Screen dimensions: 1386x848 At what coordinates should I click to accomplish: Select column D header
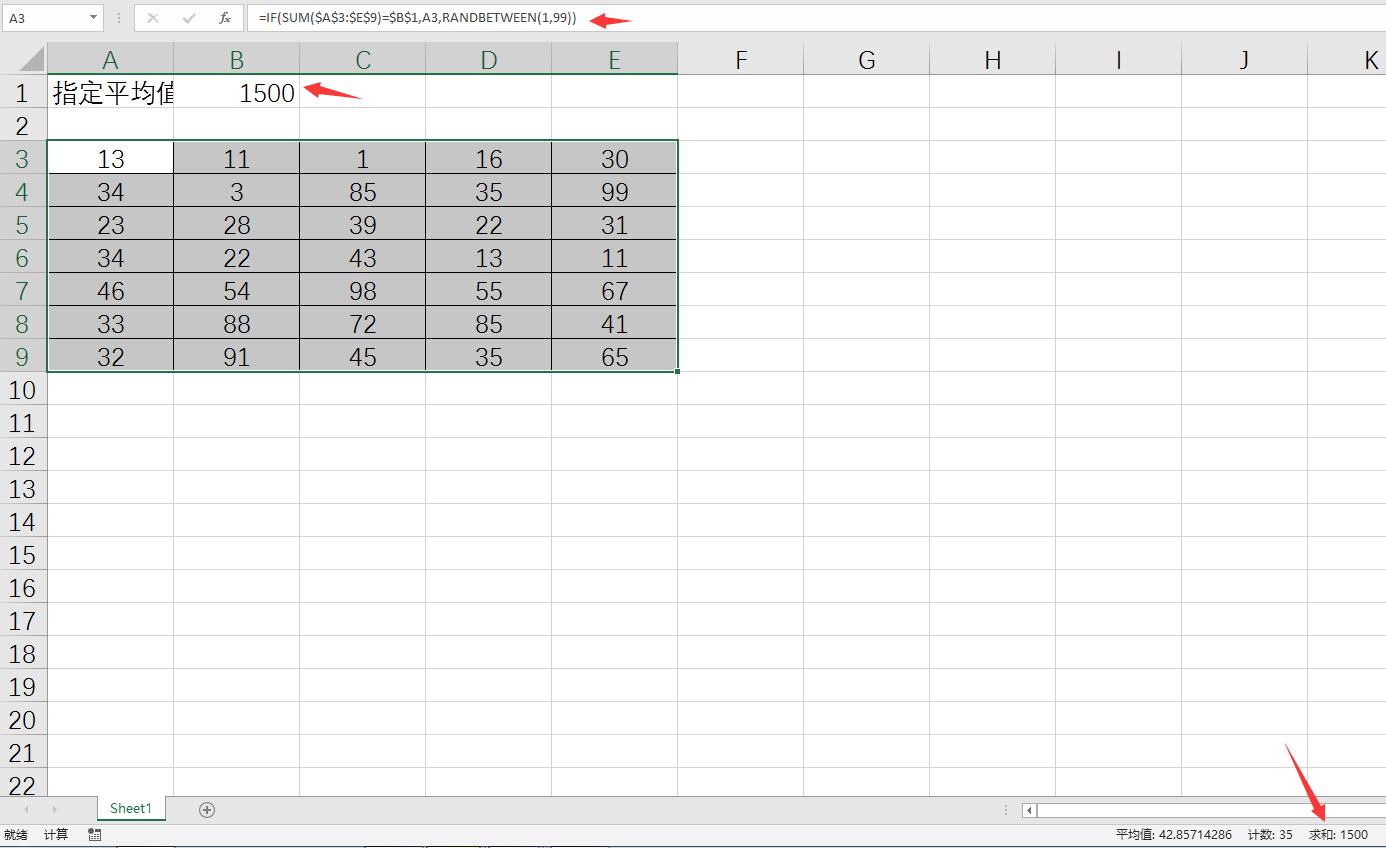tap(488, 59)
